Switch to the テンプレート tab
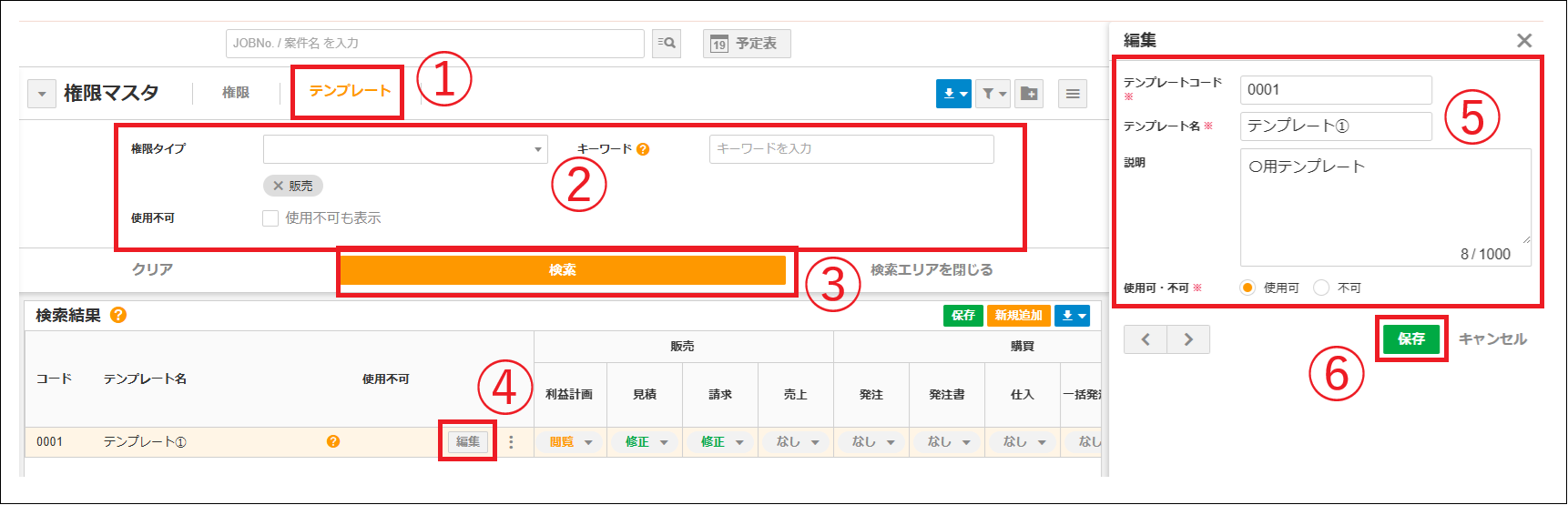 click(350, 91)
